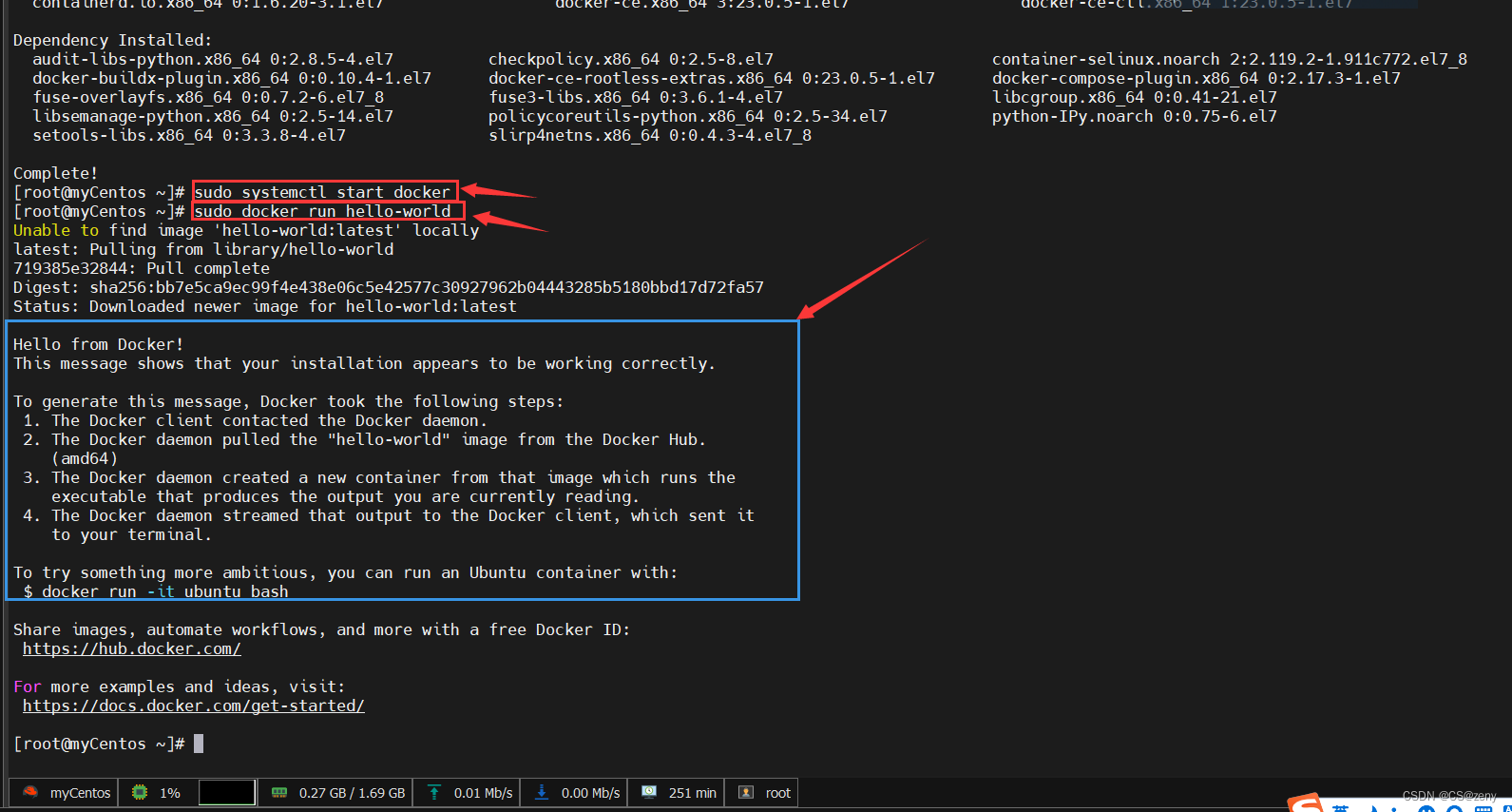Click the 'Status: Downloaded newer image' line

(x=265, y=306)
